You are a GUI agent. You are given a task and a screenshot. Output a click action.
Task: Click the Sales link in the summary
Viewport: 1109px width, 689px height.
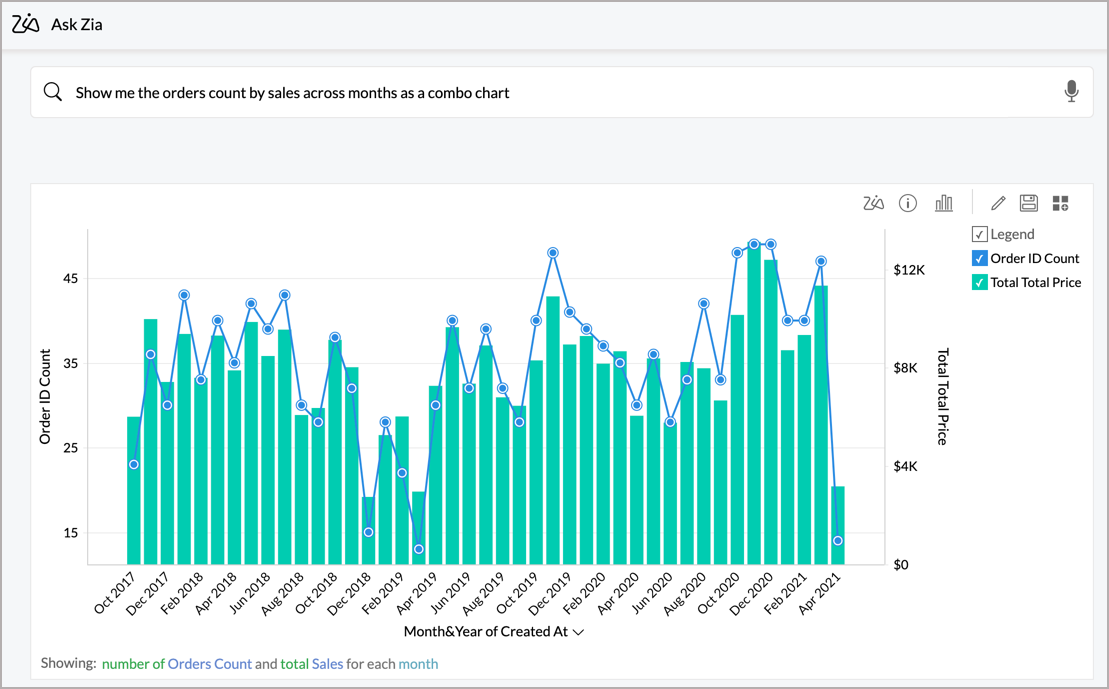coord(327,663)
